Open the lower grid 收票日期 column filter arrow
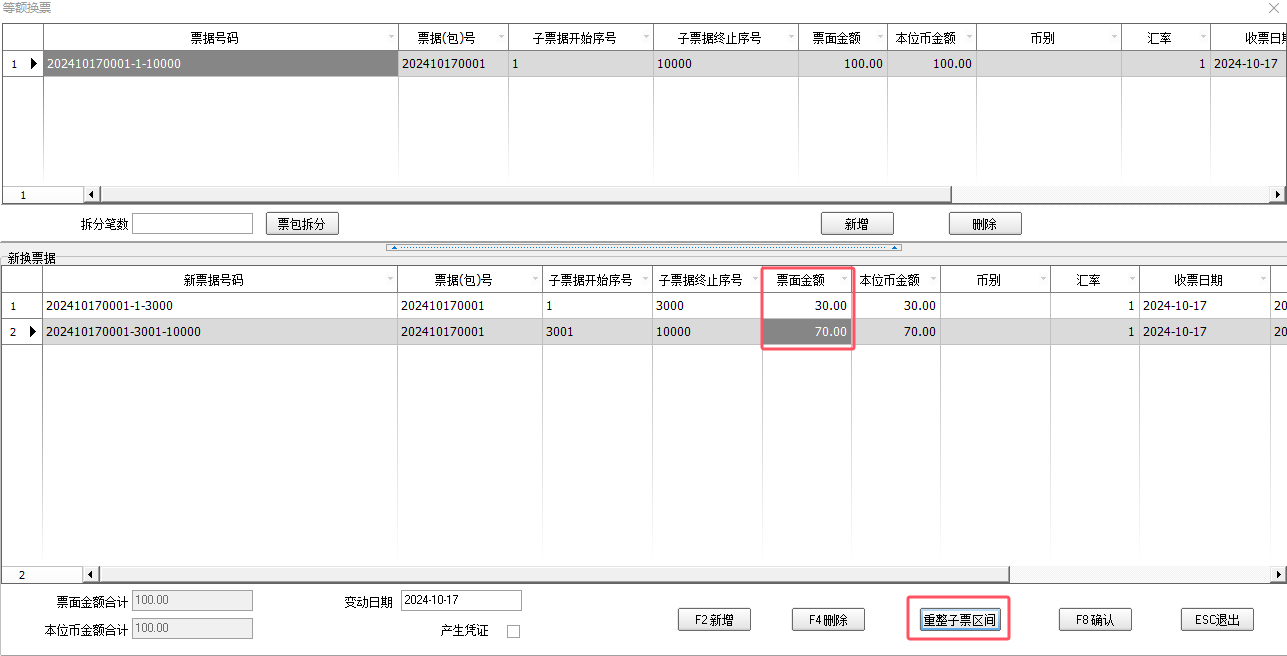Screen dimensions: 1287x656 pyautogui.click(x=1262, y=280)
